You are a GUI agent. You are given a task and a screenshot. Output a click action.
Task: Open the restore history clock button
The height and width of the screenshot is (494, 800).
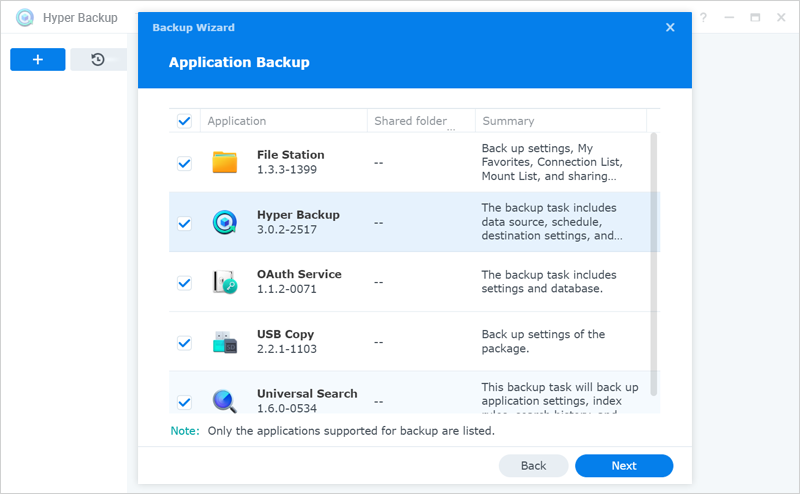point(98,60)
